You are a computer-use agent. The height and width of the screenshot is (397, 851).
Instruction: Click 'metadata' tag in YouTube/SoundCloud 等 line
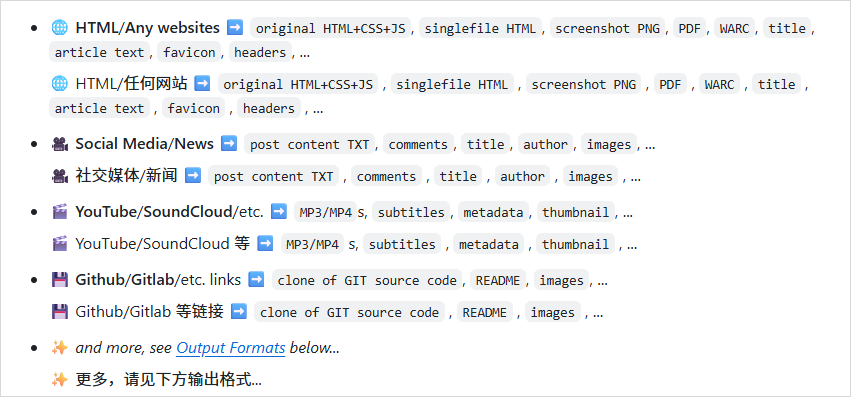[x=488, y=244]
